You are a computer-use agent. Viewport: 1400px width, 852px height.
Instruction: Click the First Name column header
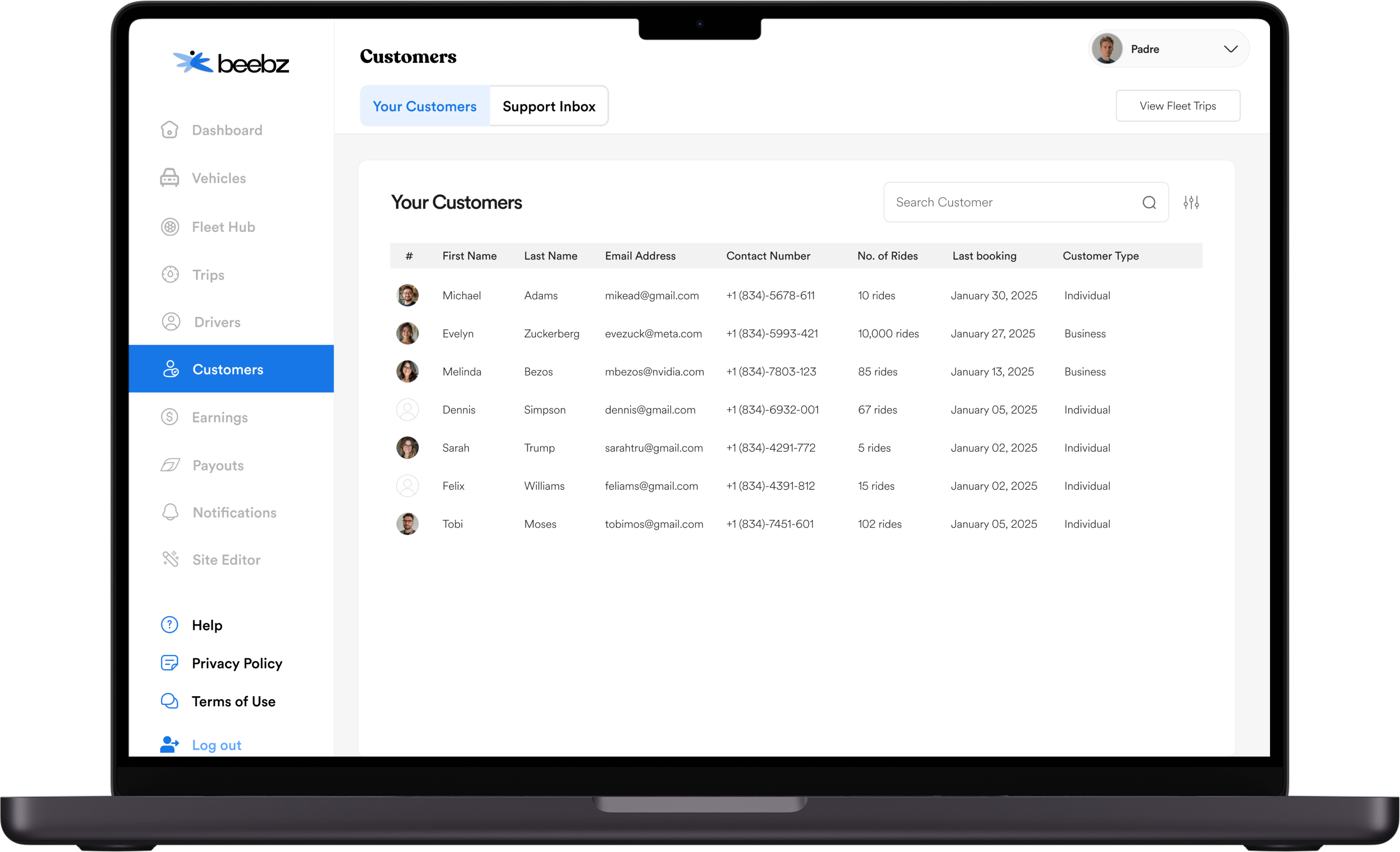click(469, 256)
